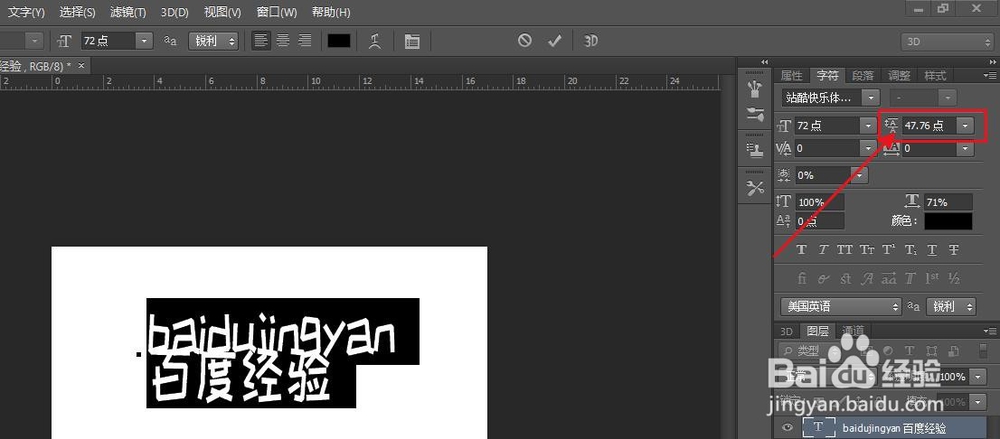Open the 3D workspace switcher dropdown

[x=946, y=41]
